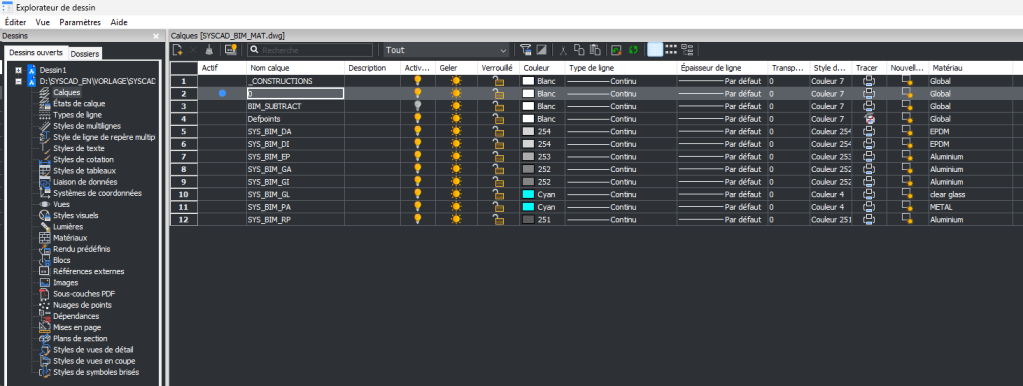The height and width of the screenshot is (386, 1023).
Task: Select Matériaux in the drawing tree
Action: pos(70,238)
